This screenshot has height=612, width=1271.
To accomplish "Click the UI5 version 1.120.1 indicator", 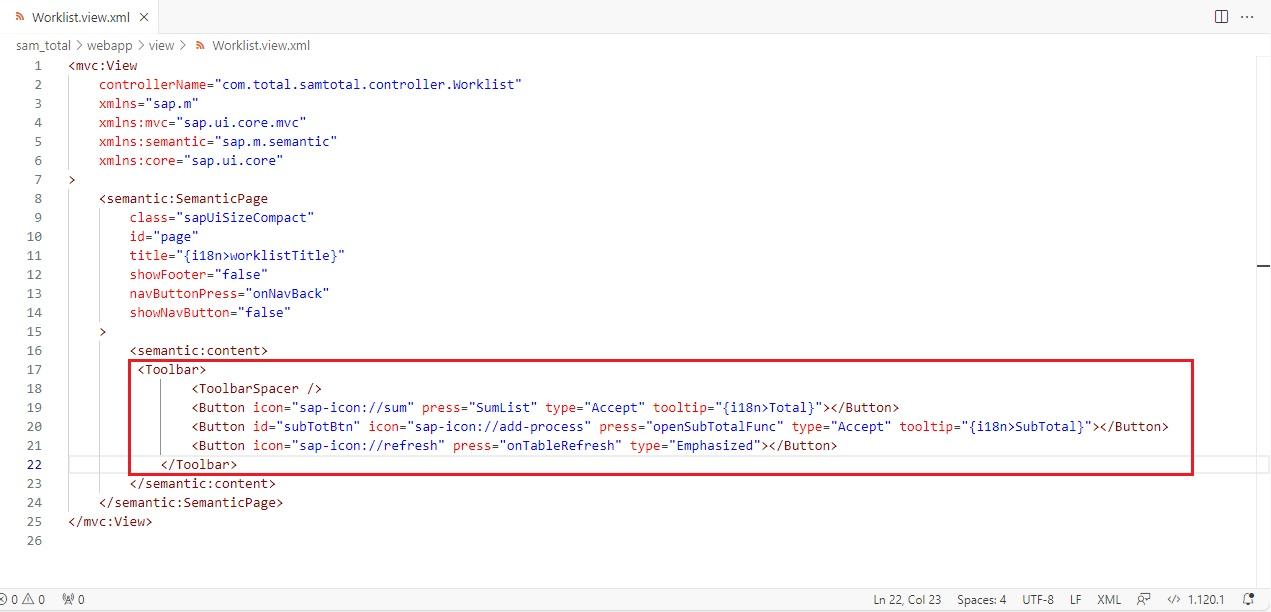I will (1196, 600).
